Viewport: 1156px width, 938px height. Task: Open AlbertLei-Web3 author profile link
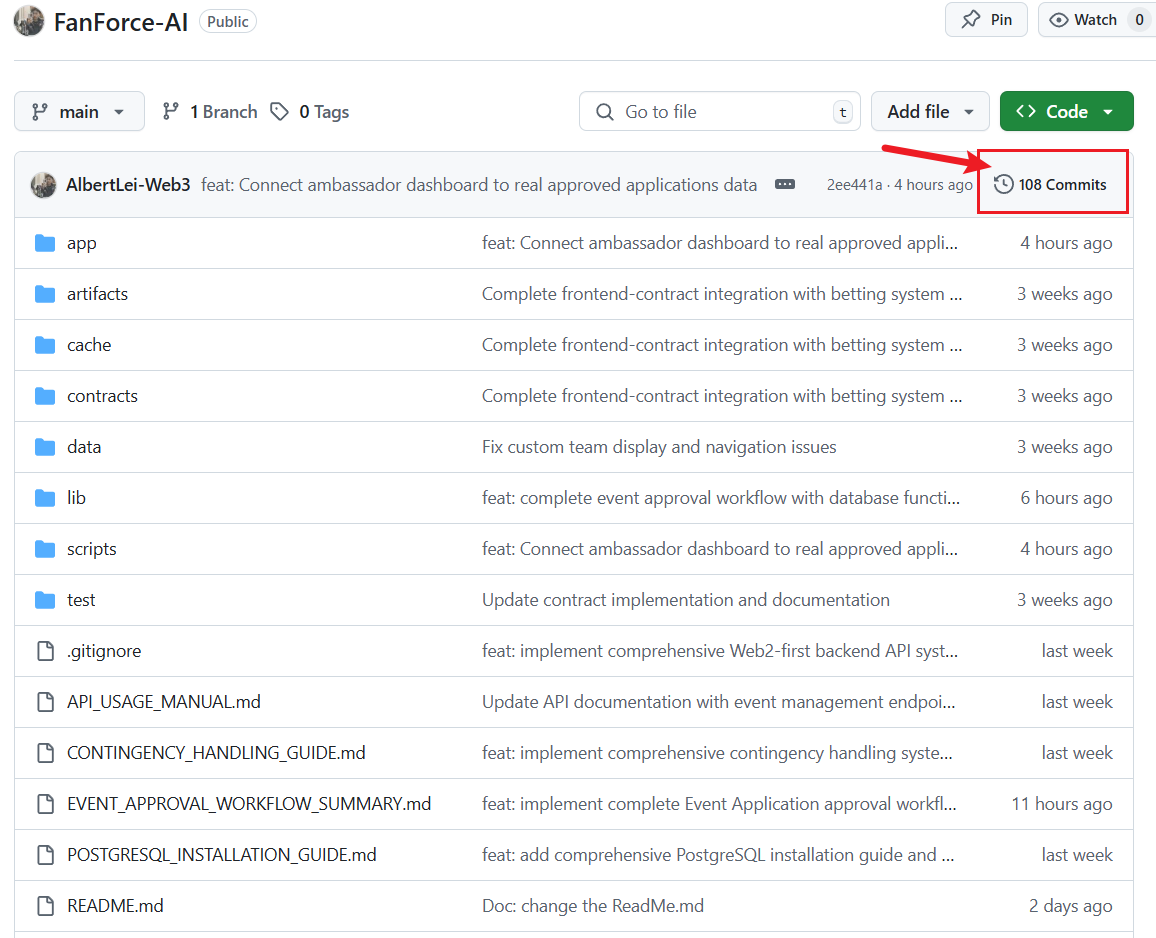tap(128, 184)
